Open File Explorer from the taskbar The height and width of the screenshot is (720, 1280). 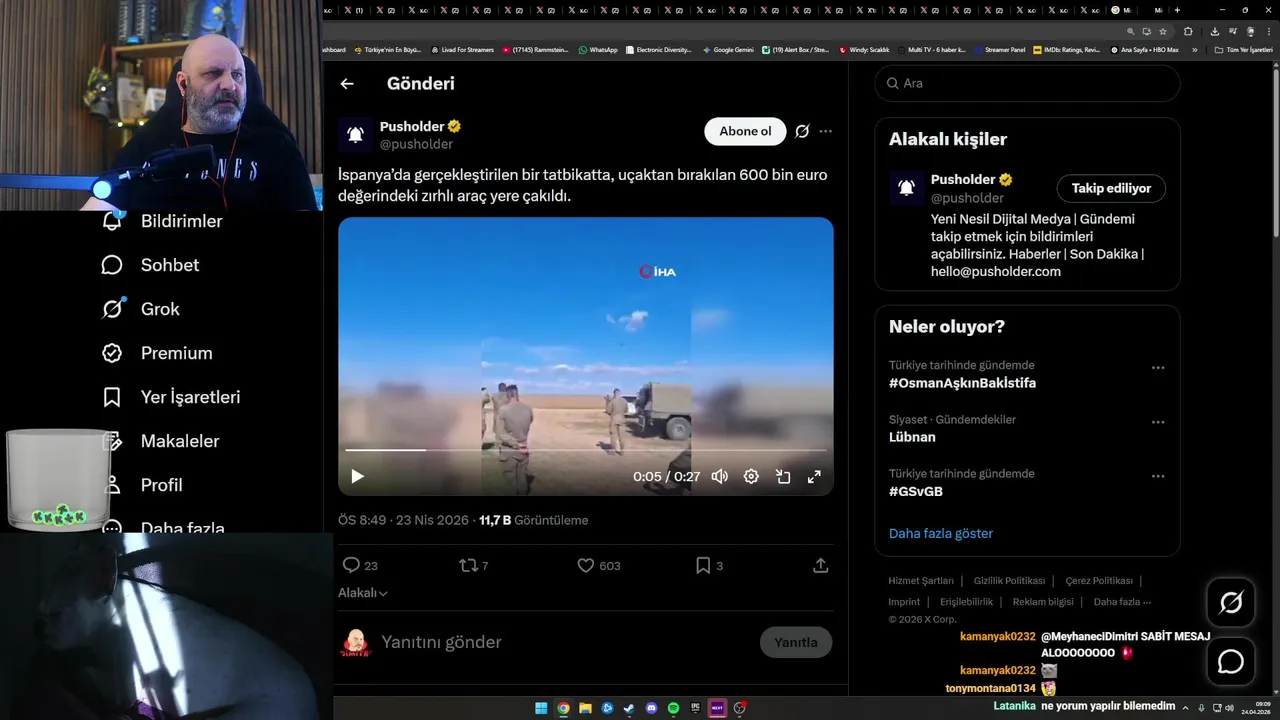[585, 708]
